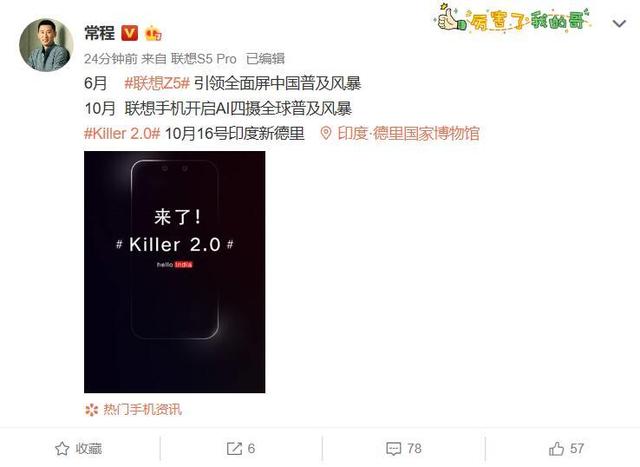
Task: Open 印度·德里国家博物馆 location link
Action: 408,133
